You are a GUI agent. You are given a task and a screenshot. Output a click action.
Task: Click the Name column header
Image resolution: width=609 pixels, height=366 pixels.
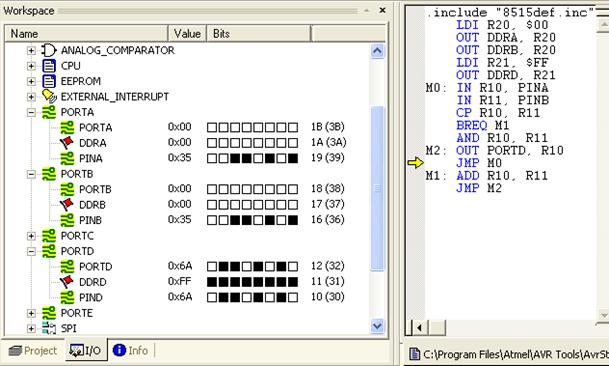tap(86, 33)
